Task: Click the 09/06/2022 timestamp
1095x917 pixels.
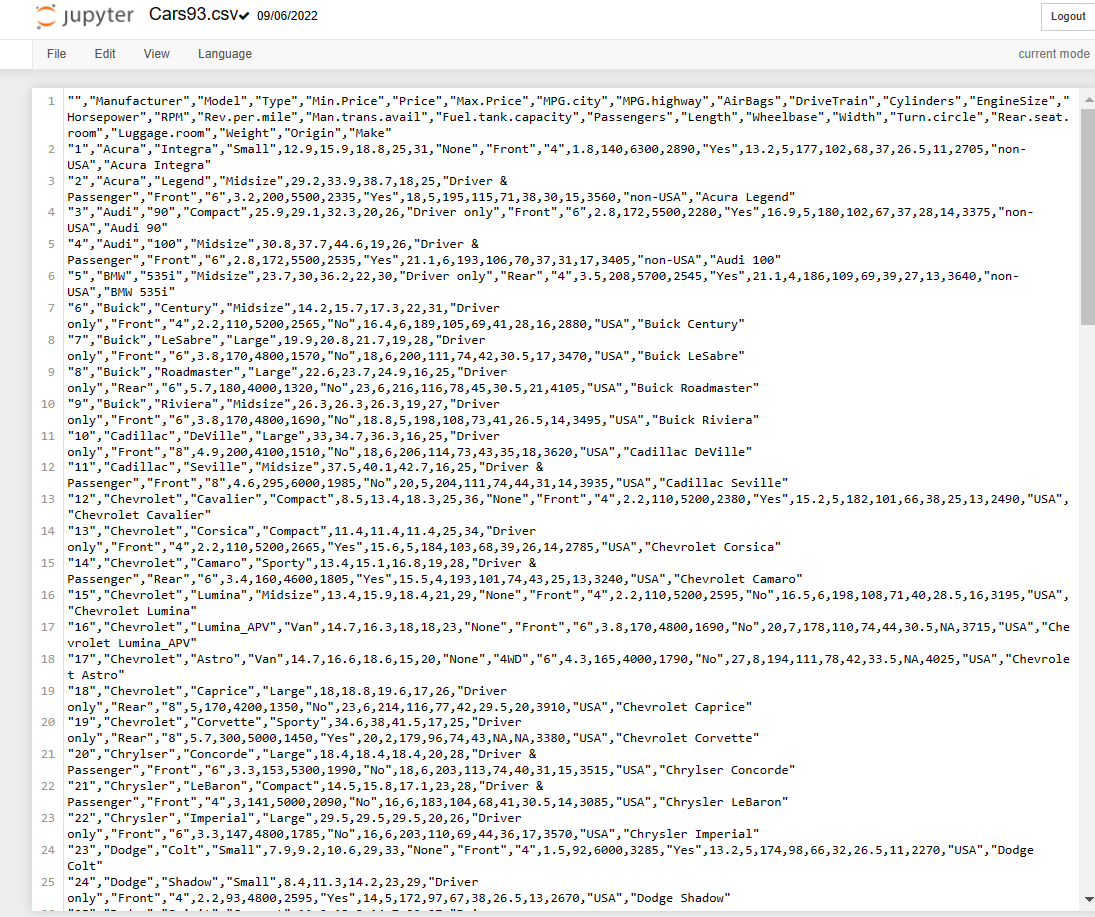Action: click(288, 16)
